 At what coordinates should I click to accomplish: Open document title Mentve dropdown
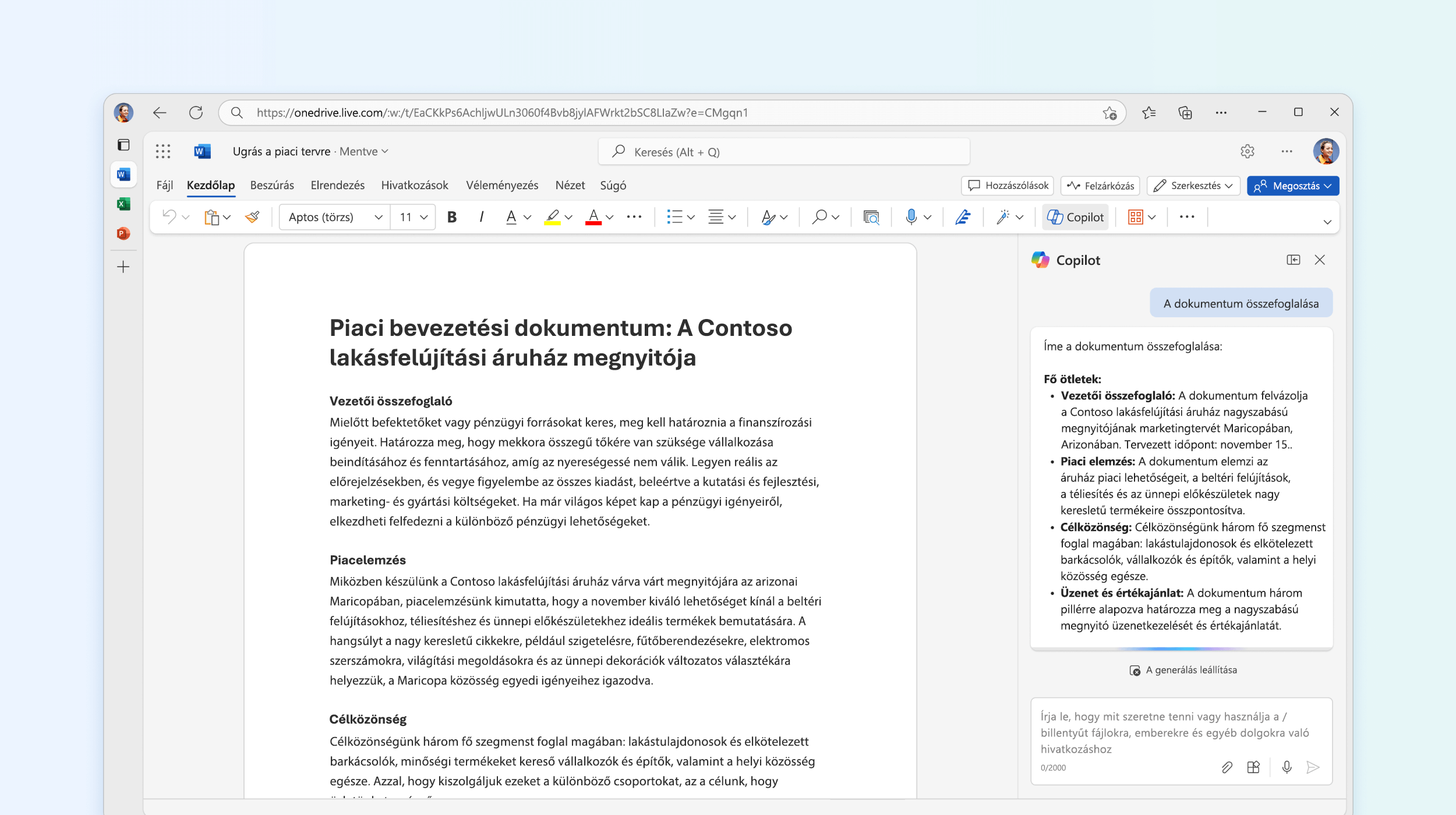[x=364, y=151]
